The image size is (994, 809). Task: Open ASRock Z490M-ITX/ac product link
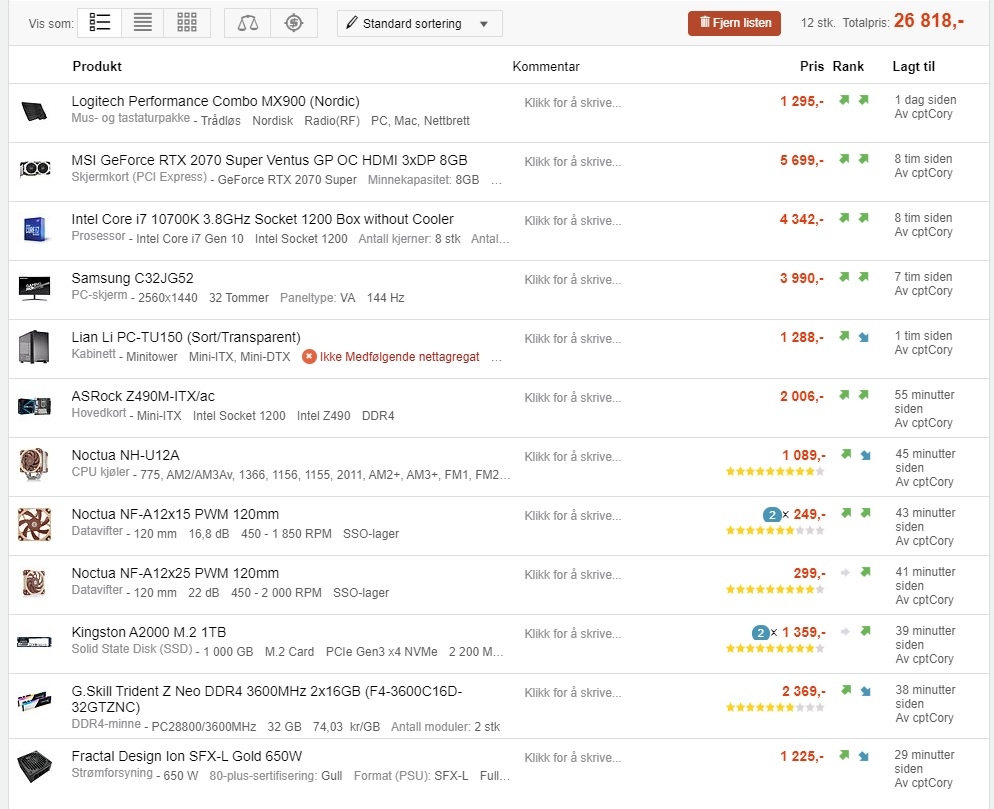(143, 396)
